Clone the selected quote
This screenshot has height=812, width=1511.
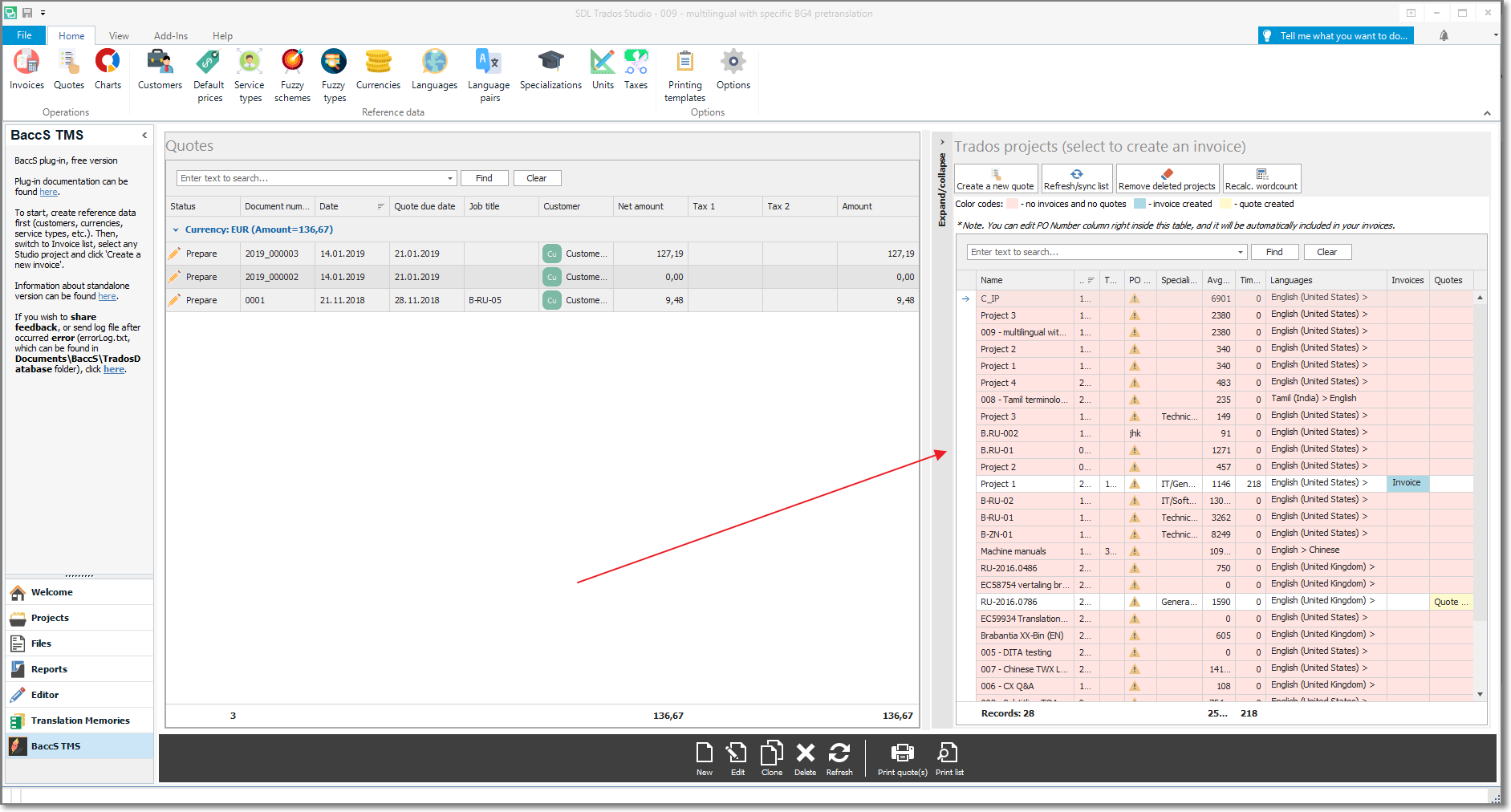click(772, 759)
